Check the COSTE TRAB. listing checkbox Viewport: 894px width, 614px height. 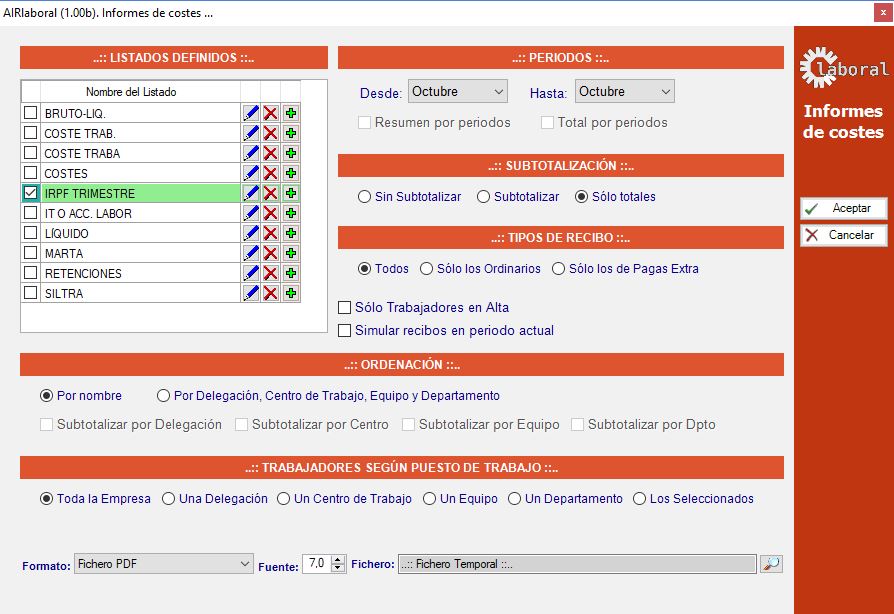point(31,134)
